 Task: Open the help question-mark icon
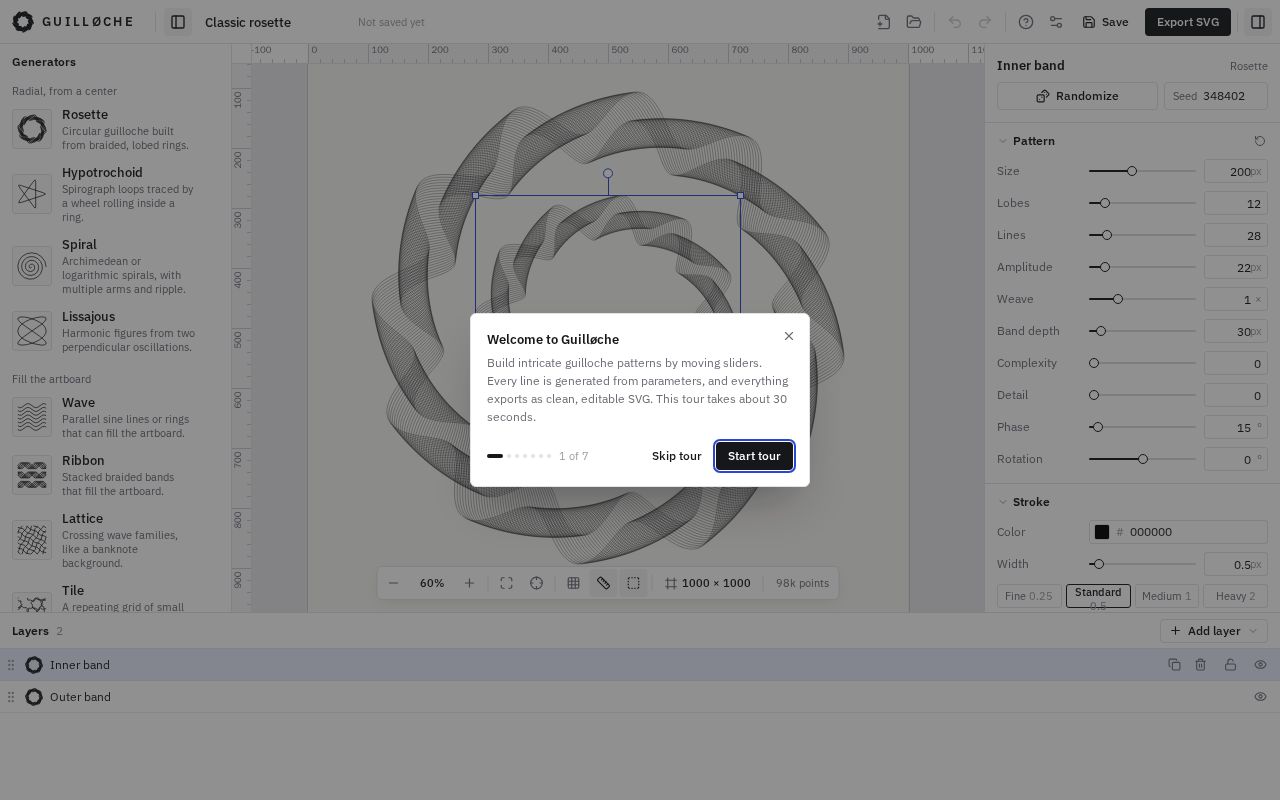coord(1026,22)
